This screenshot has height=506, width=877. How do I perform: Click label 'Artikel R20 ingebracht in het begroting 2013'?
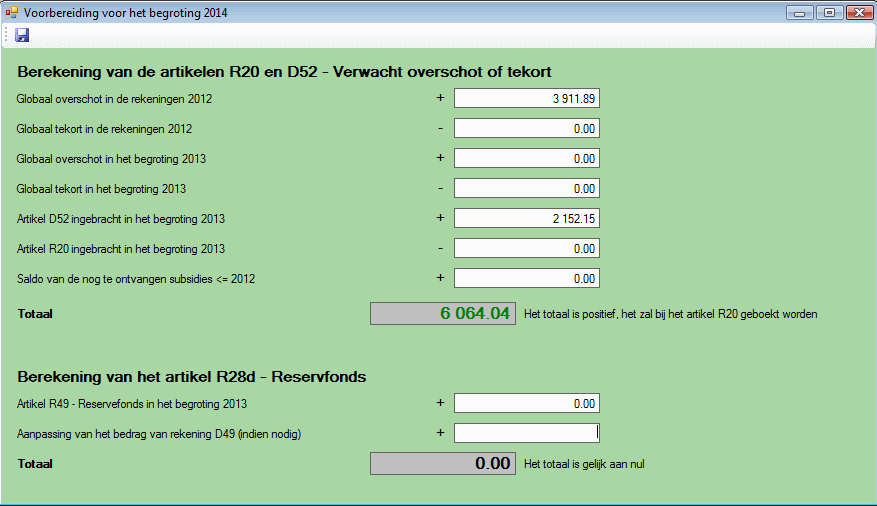121,249
